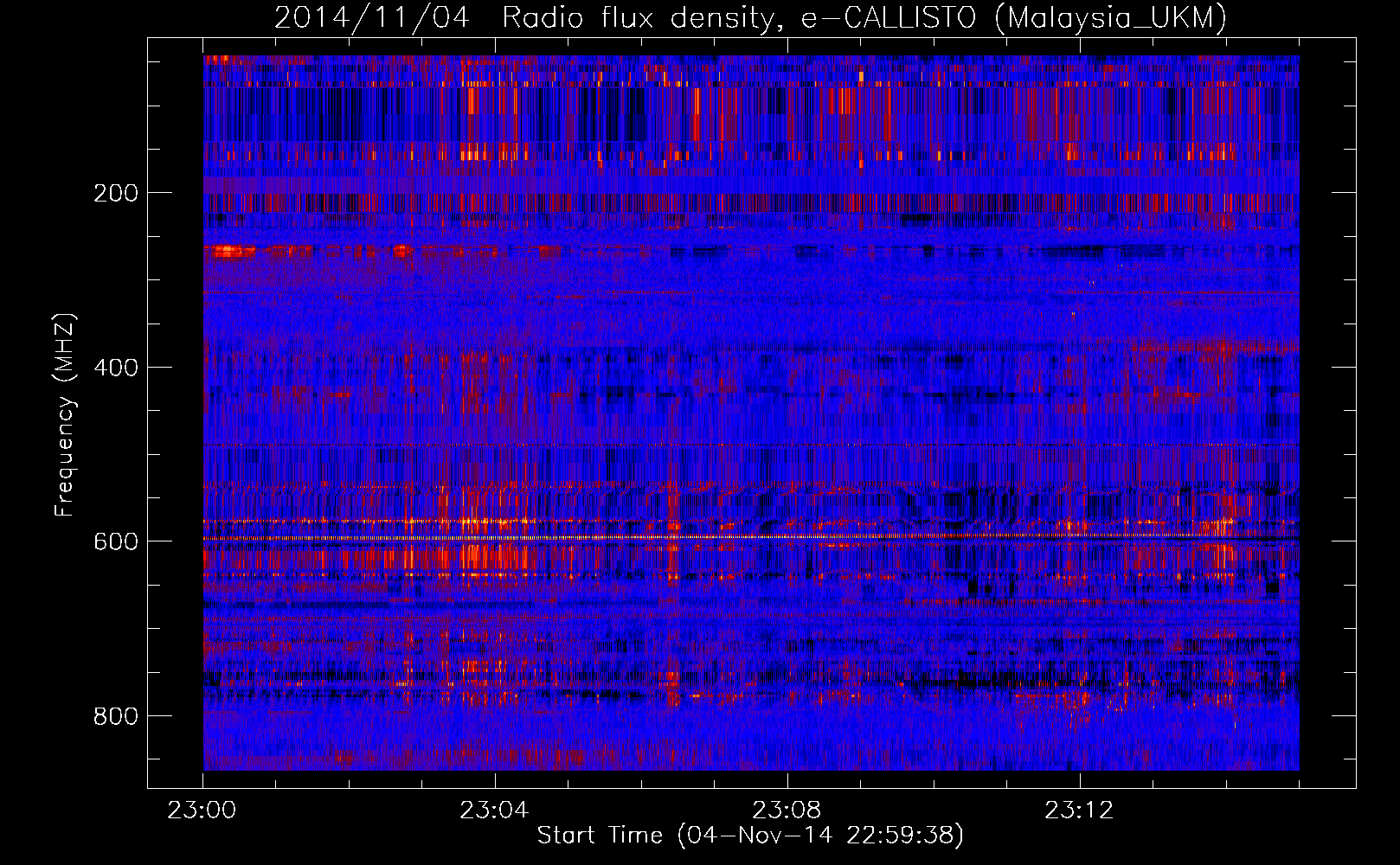Screen dimensions: 1400x865
Task: Click the '23:04' time tick label
Action: click(494, 811)
